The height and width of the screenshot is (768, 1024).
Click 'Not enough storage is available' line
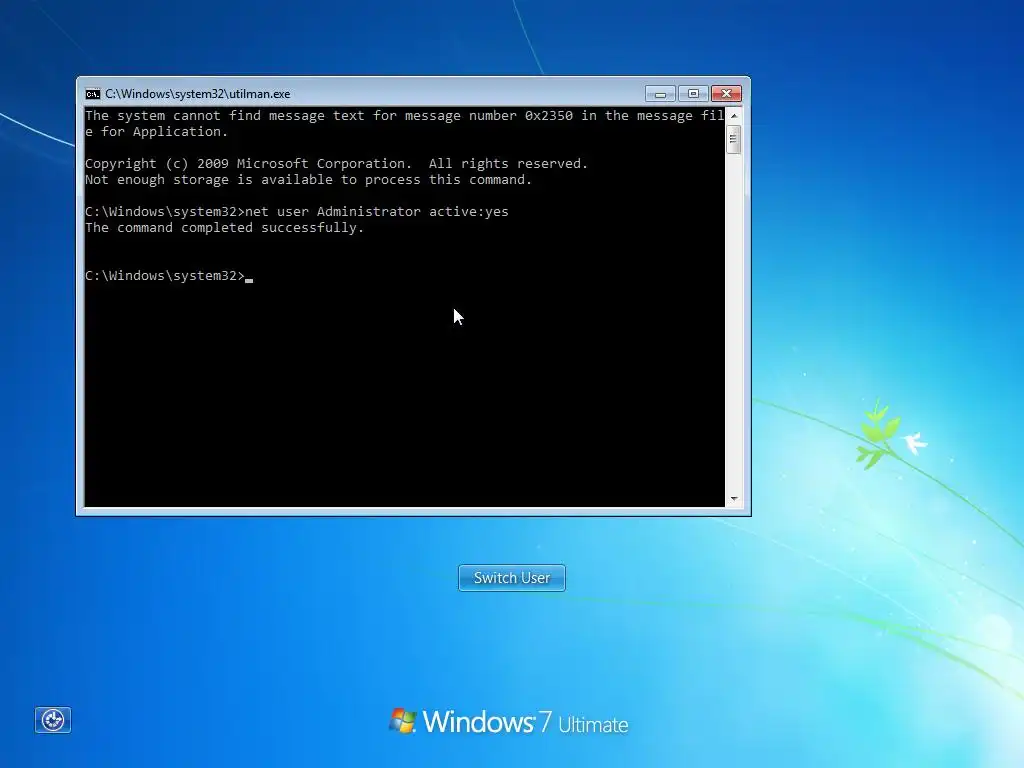308,180
